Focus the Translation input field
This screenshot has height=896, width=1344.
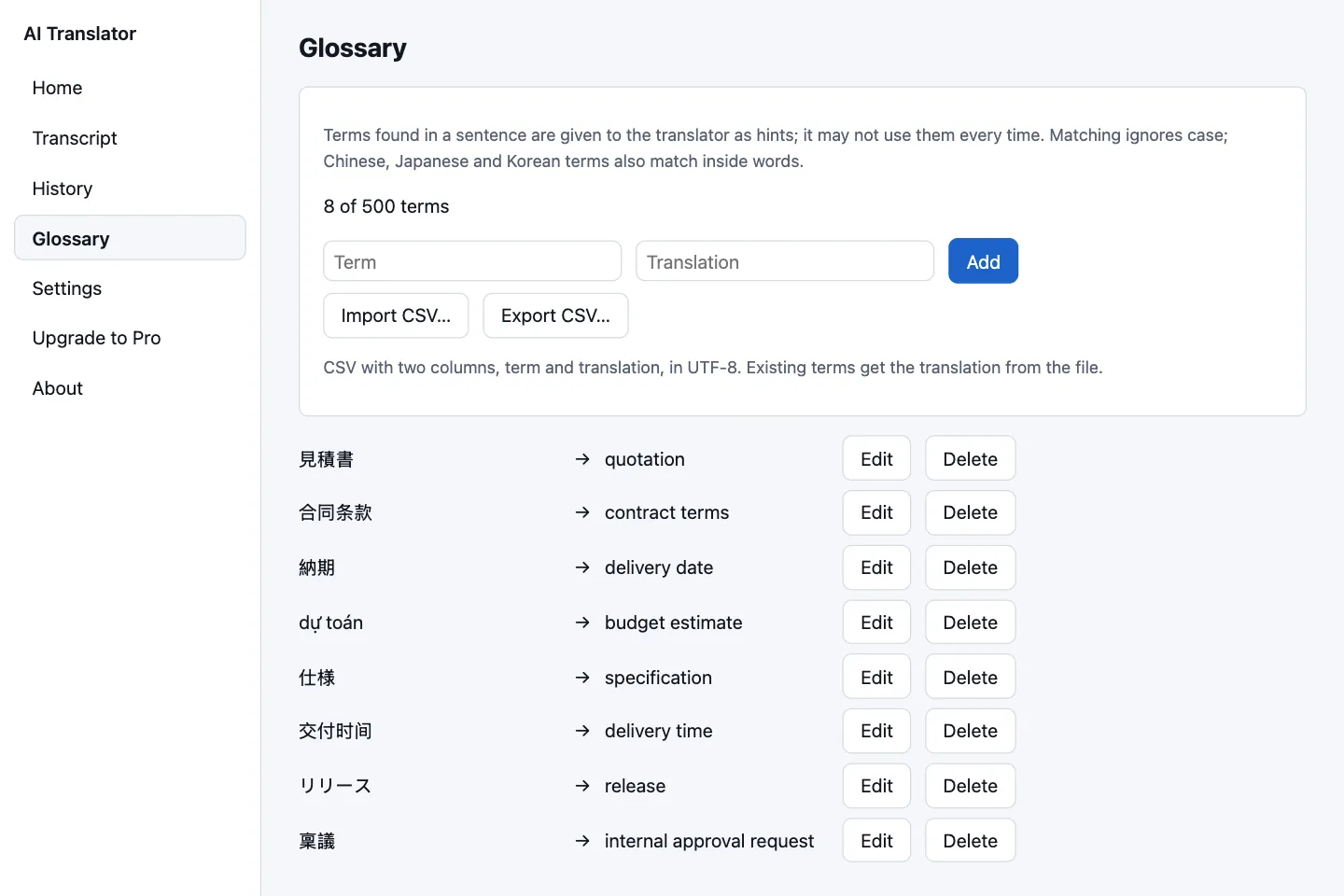[785, 261]
